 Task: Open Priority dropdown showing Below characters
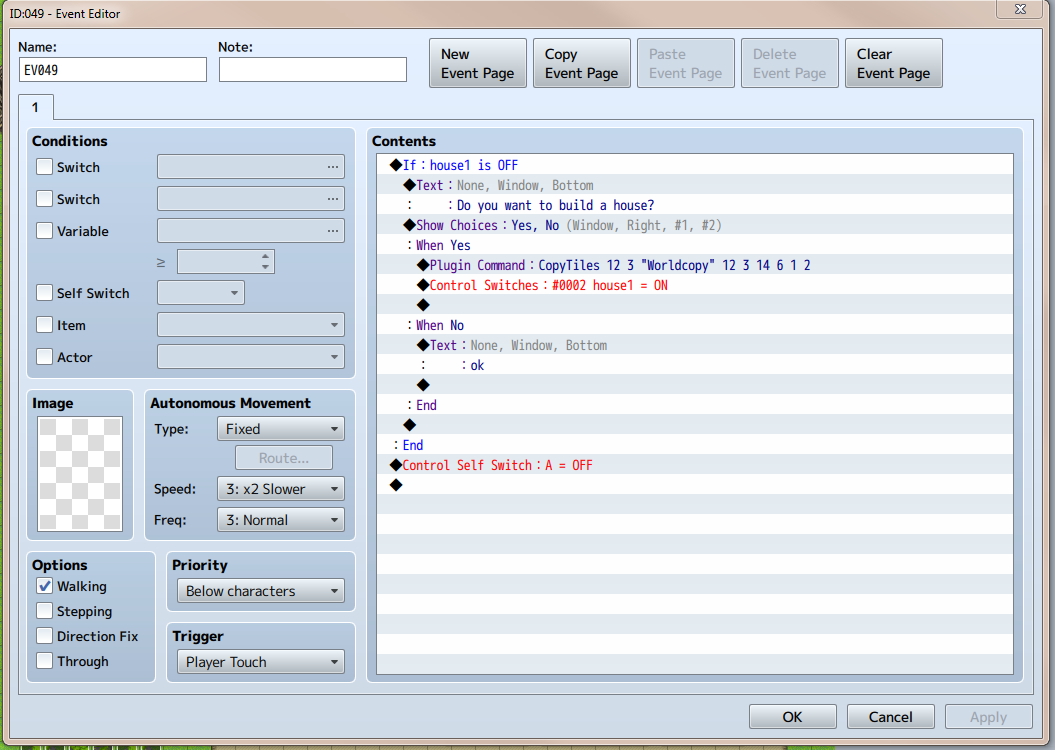click(x=261, y=591)
